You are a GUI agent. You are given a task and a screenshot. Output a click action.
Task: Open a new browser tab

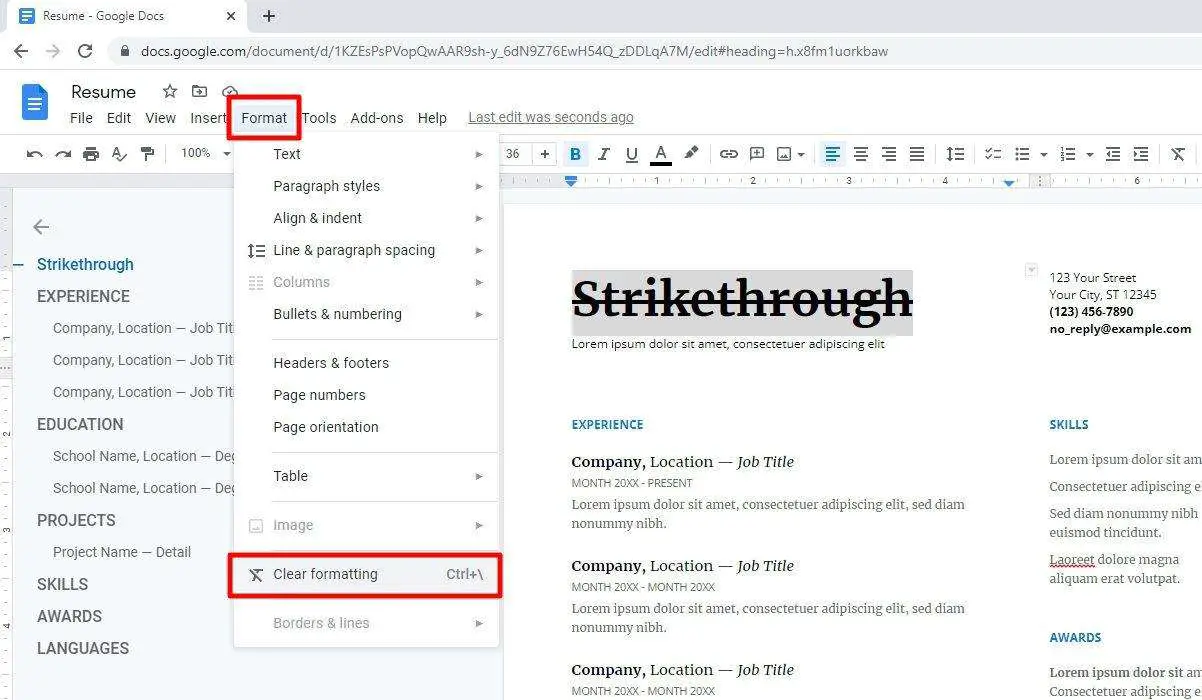[x=269, y=16]
